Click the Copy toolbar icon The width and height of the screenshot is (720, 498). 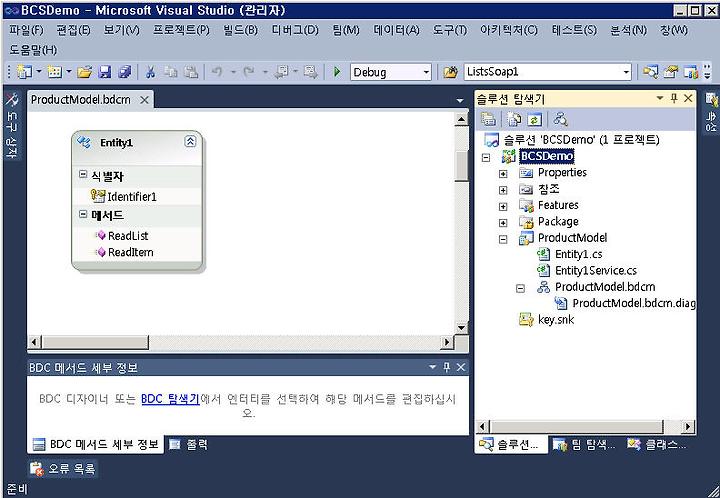point(171,72)
